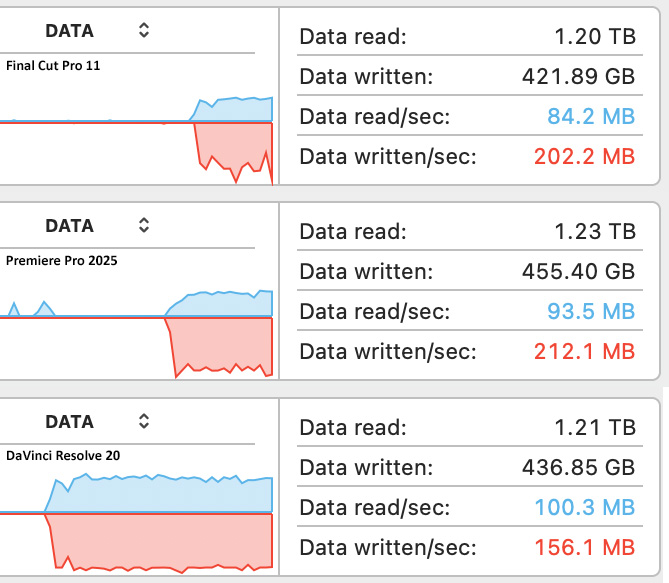Select the Premiere Pro 2025 label

(x=62, y=261)
